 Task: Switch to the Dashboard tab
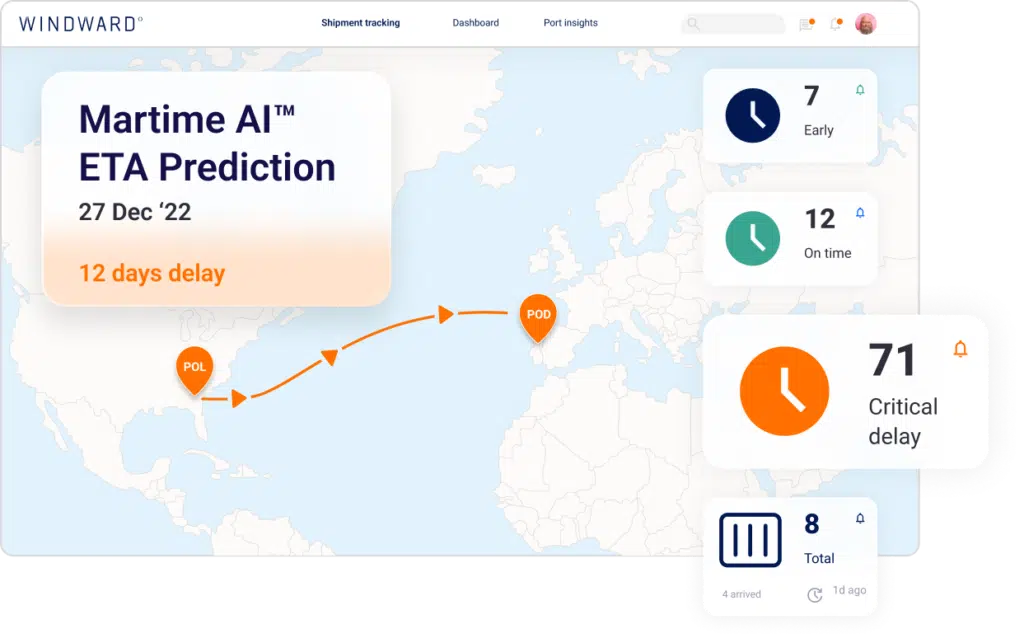tap(475, 23)
